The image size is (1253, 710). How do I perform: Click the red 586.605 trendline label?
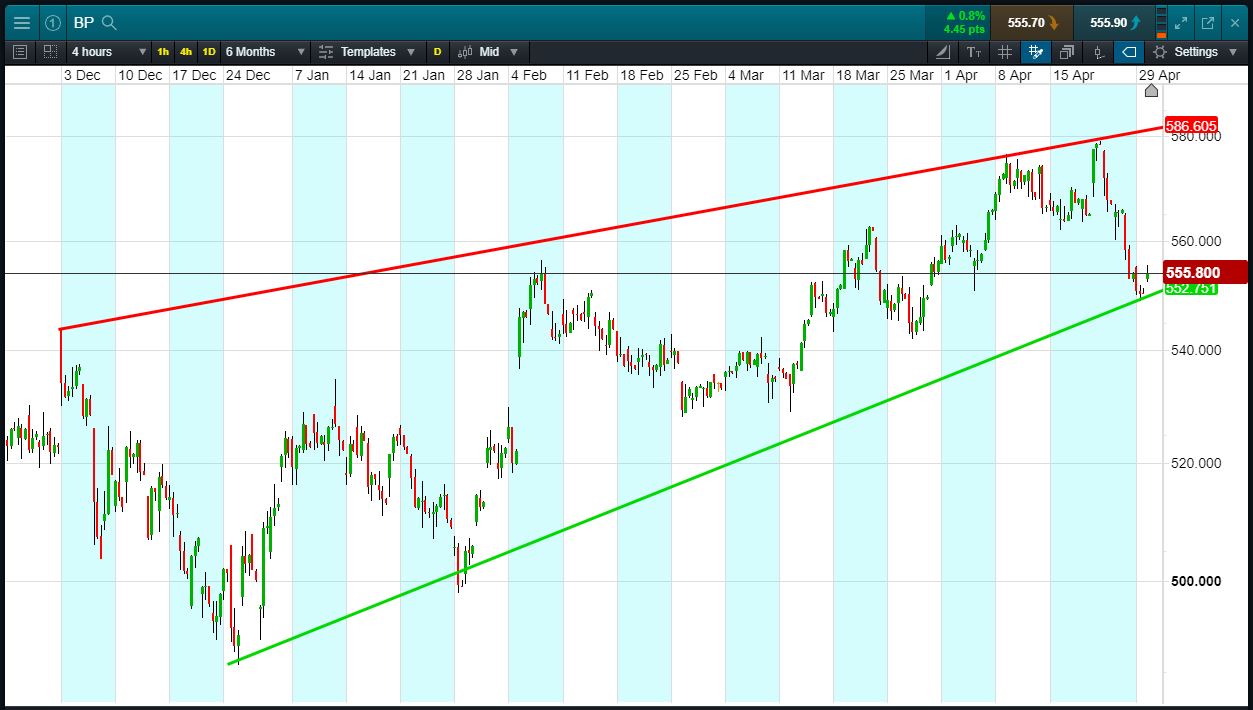(x=1190, y=126)
